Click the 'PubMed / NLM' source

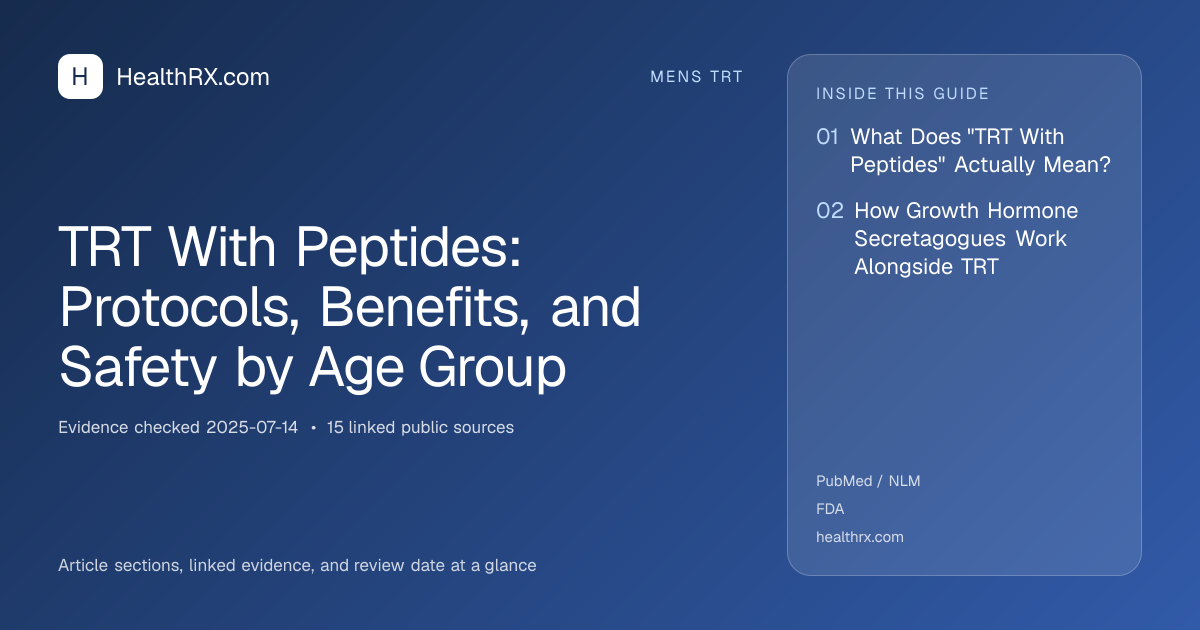(868, 481)
